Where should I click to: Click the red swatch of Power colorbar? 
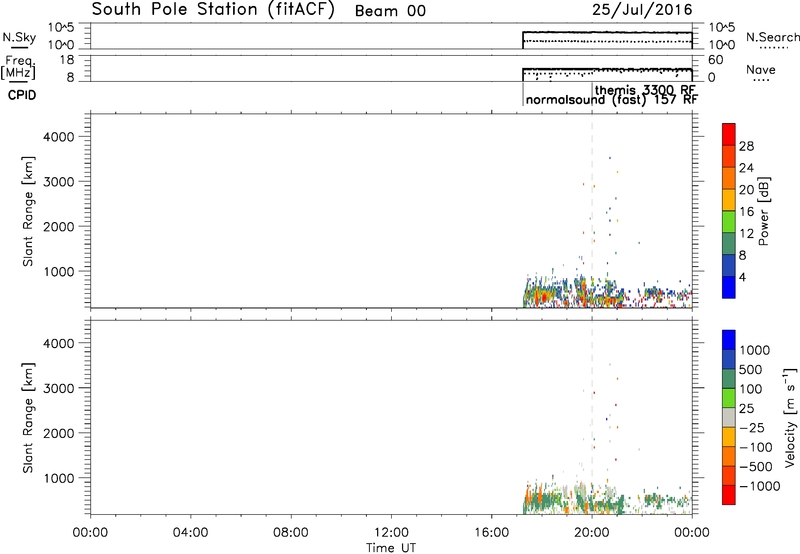click(x=729, y=134)
